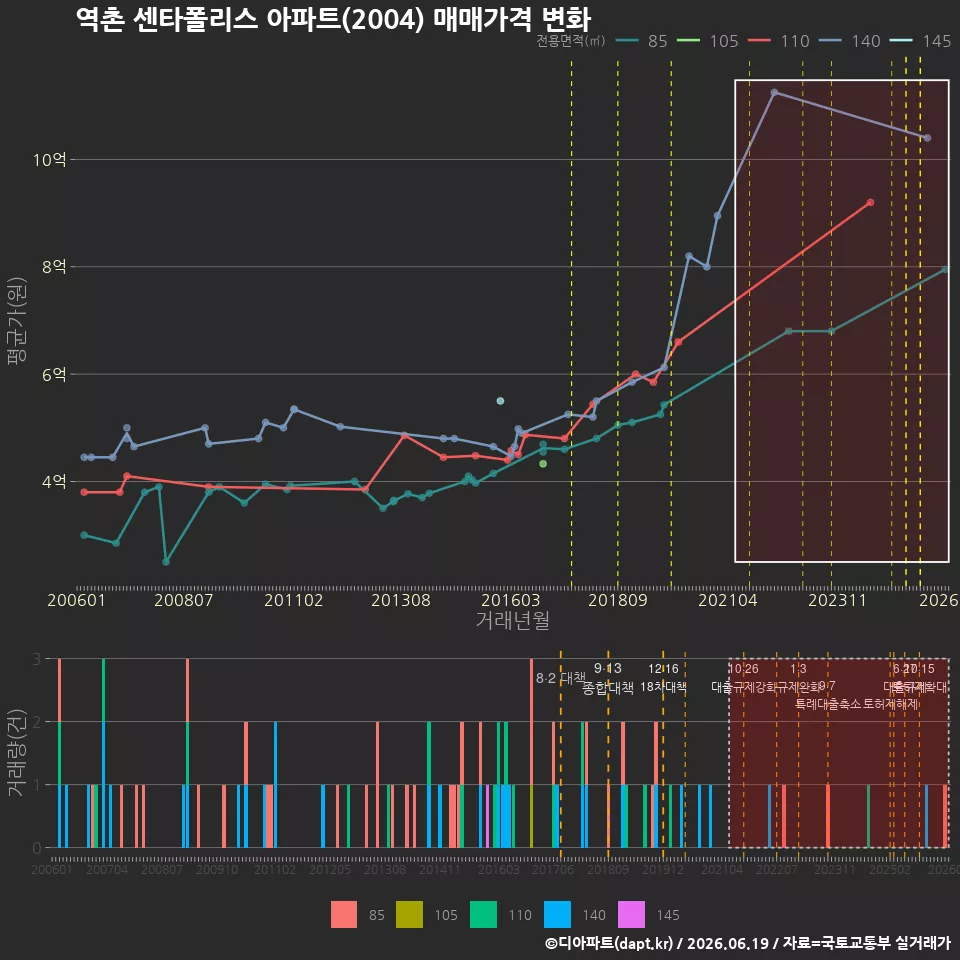The image size is (960, 960).
Task: Click the 202207 label on volume chart
Action: click(x=777, y=869)
